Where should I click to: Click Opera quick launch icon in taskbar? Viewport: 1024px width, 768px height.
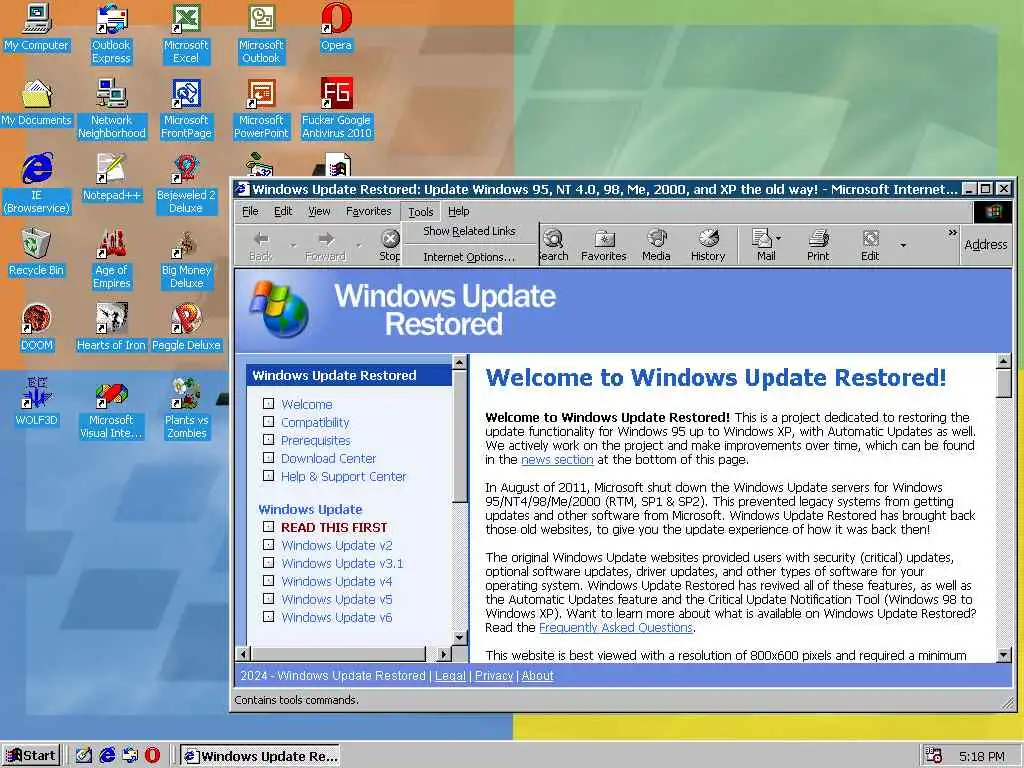(x=152, y=755)
